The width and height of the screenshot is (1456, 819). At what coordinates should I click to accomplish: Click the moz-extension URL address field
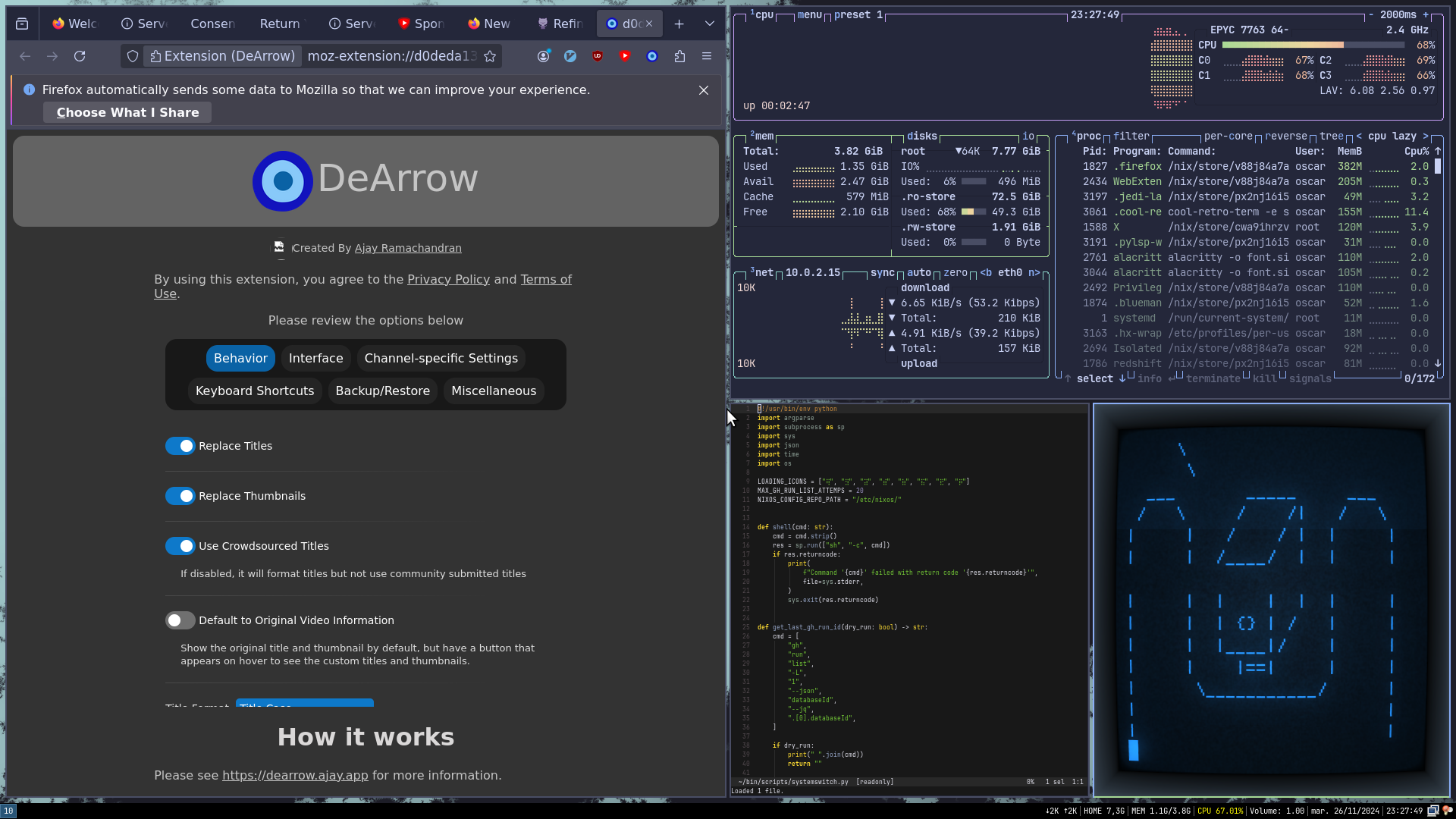coord(392,56)
